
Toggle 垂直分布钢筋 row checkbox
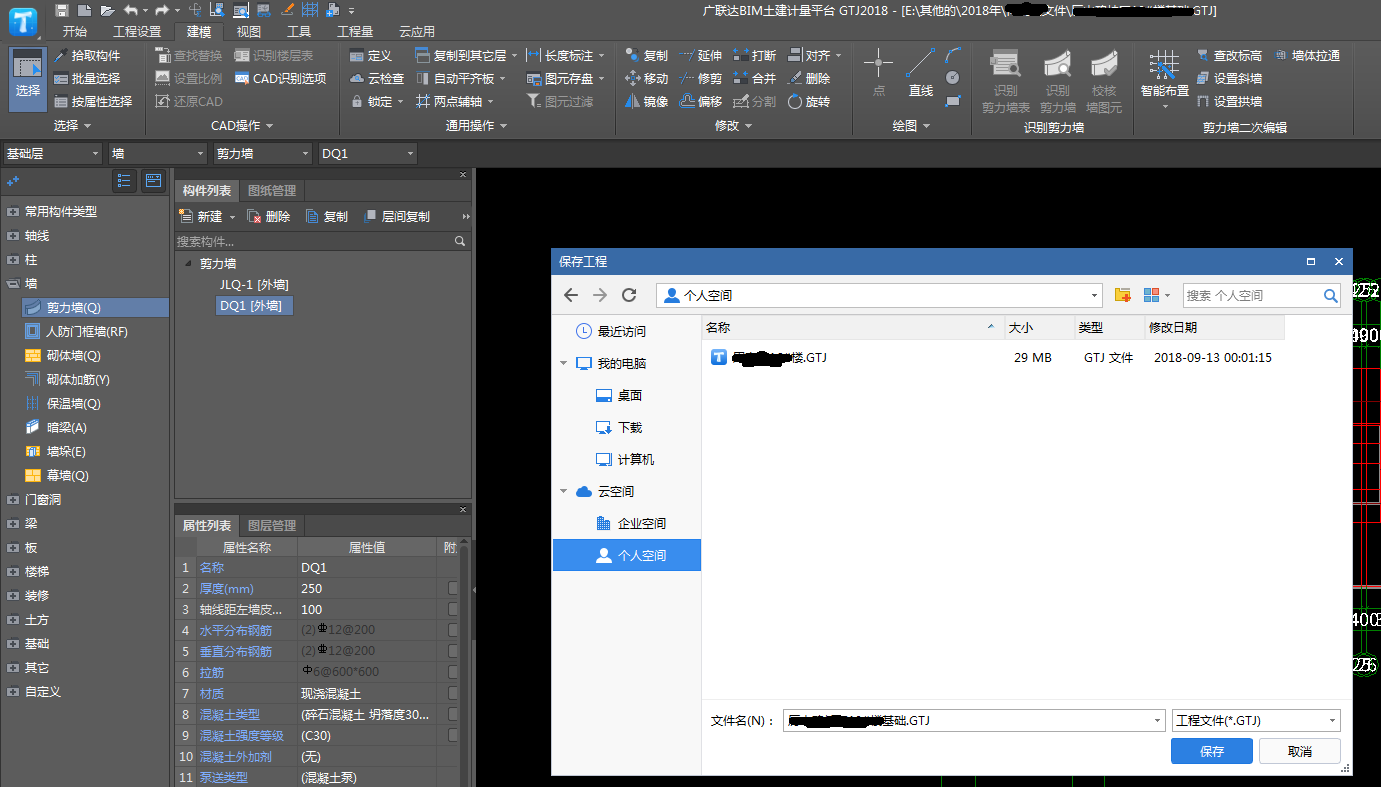point(453,651)
